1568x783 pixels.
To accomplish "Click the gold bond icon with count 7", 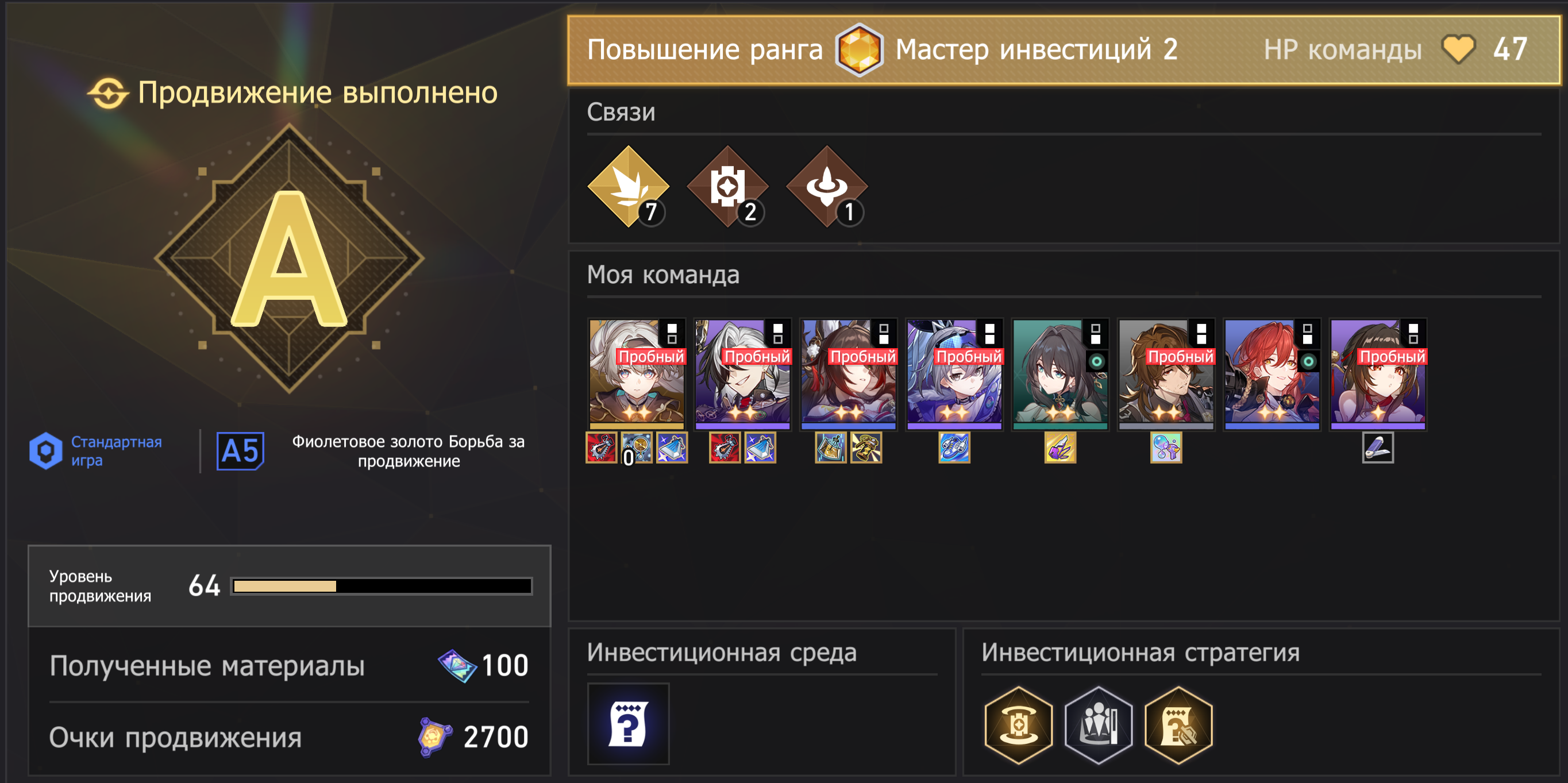I will (628, 187).
